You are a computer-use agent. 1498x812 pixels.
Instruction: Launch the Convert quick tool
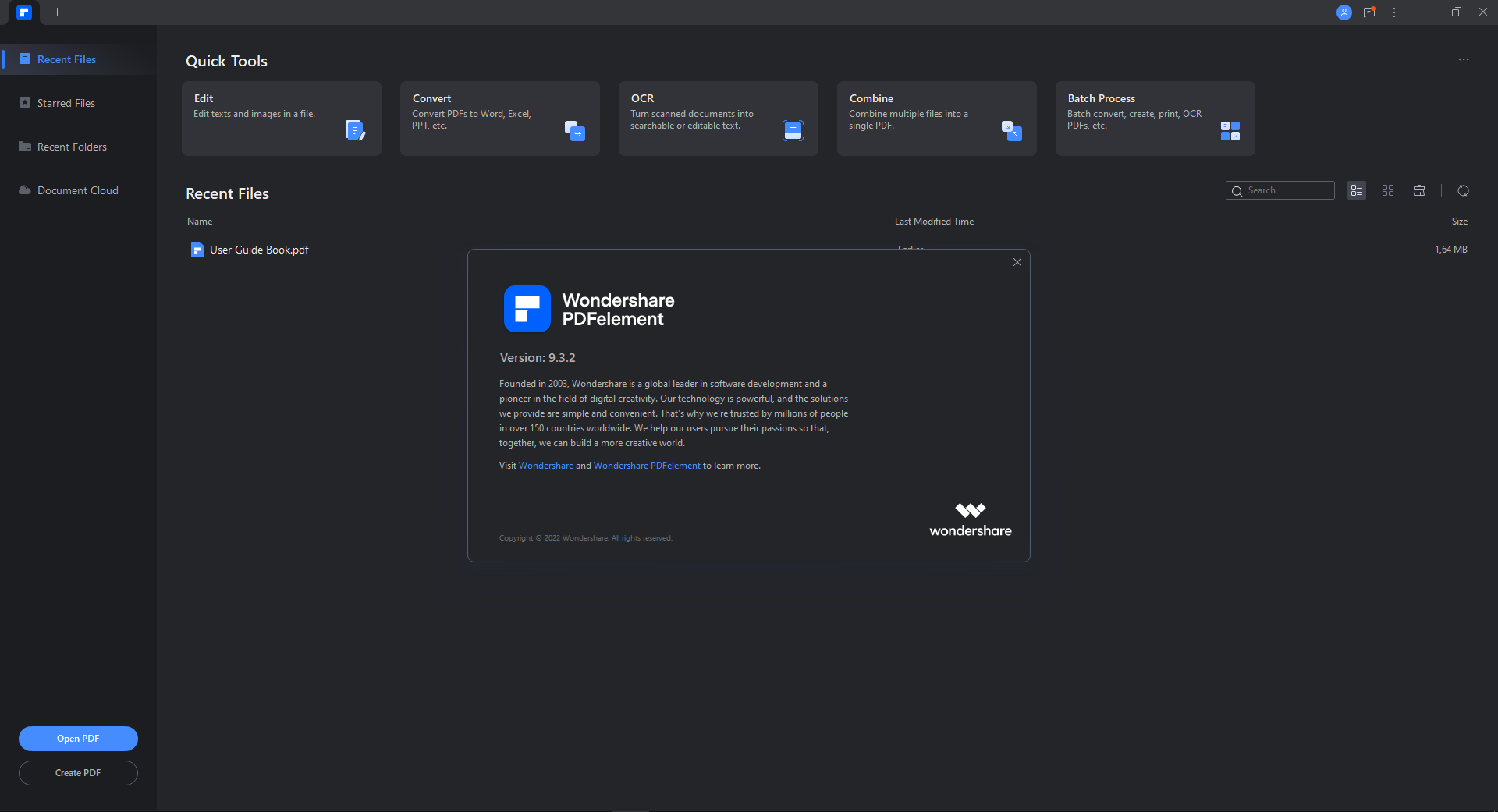500,119
